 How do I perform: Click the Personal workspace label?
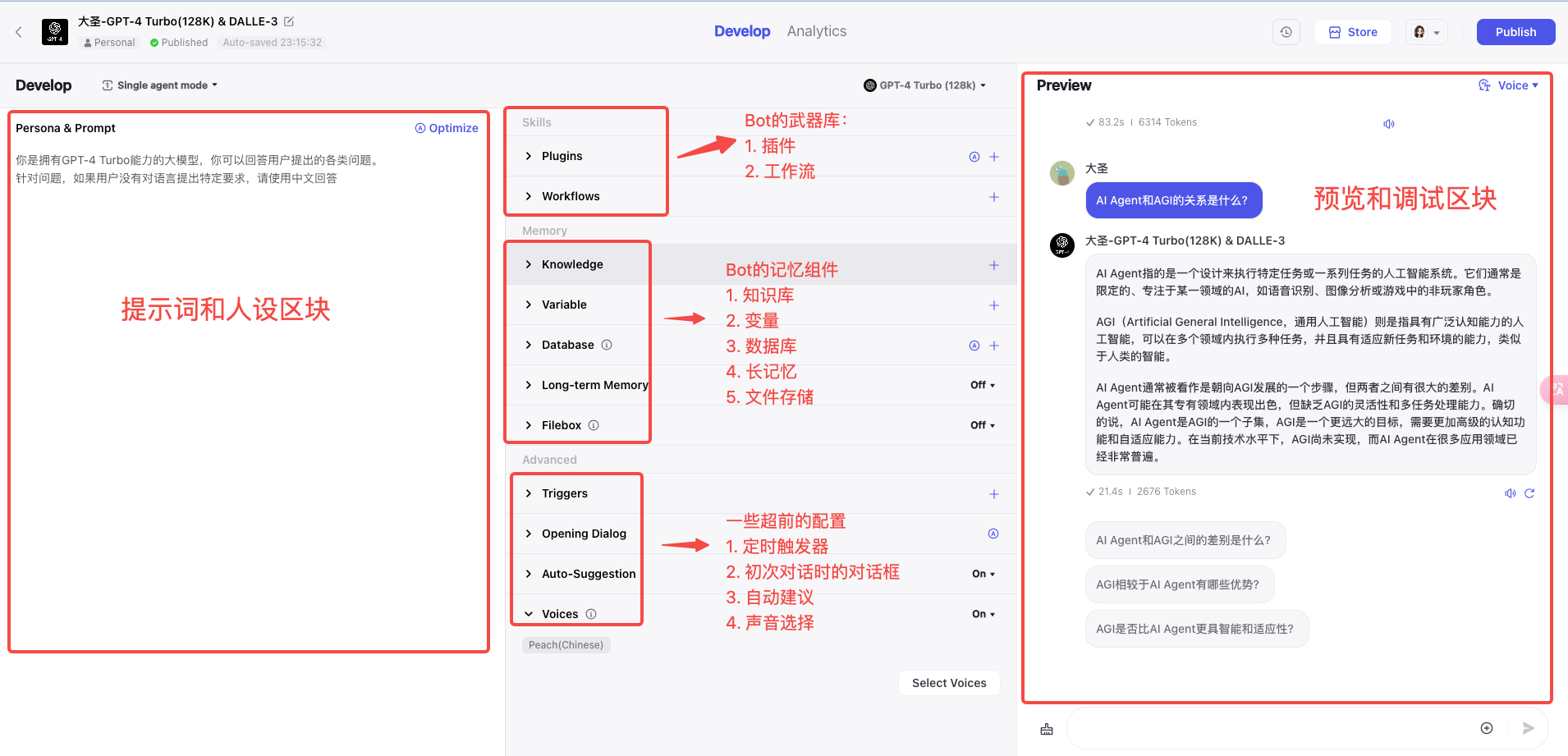109,43
